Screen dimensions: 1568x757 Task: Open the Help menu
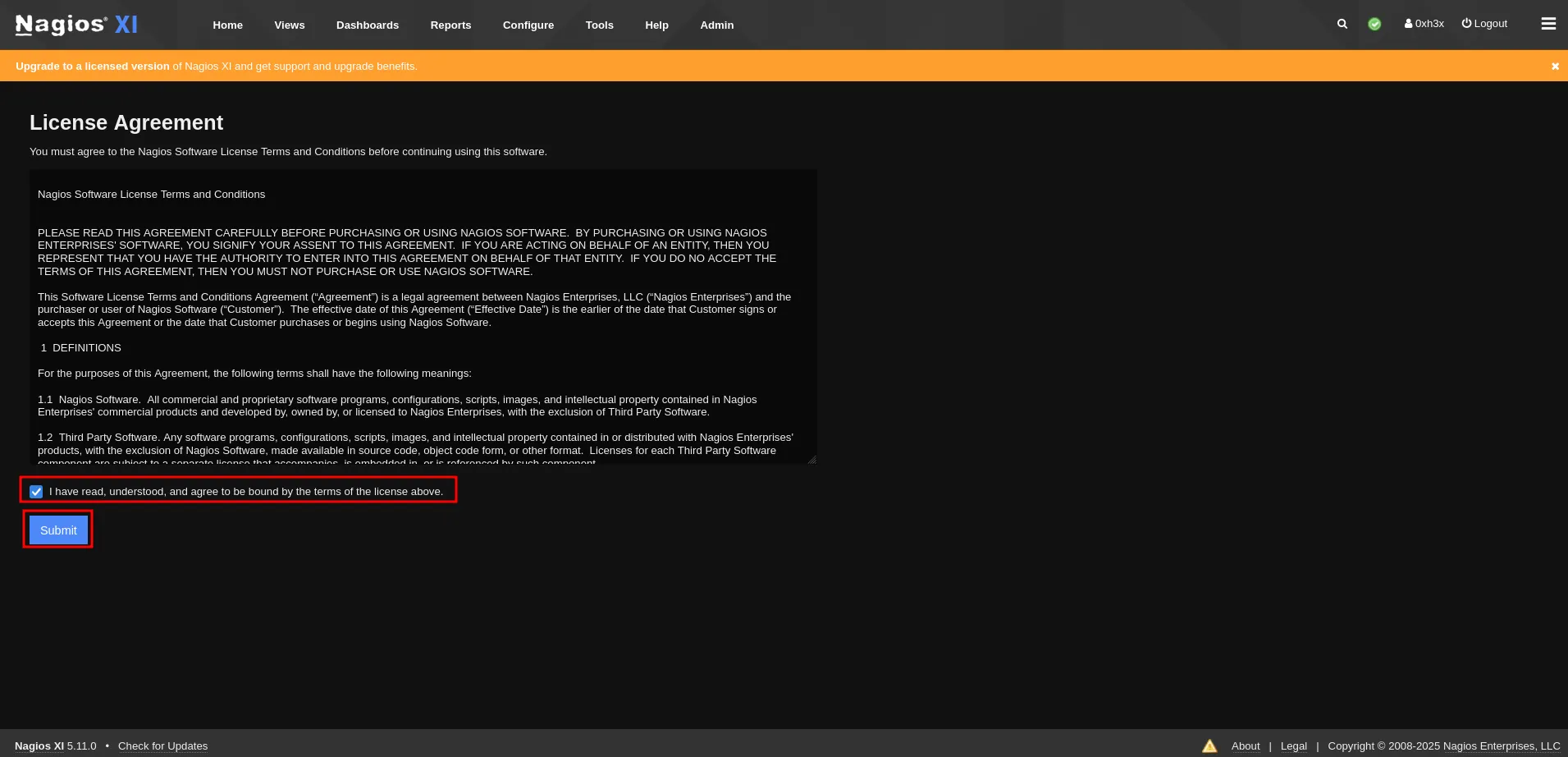657,25
